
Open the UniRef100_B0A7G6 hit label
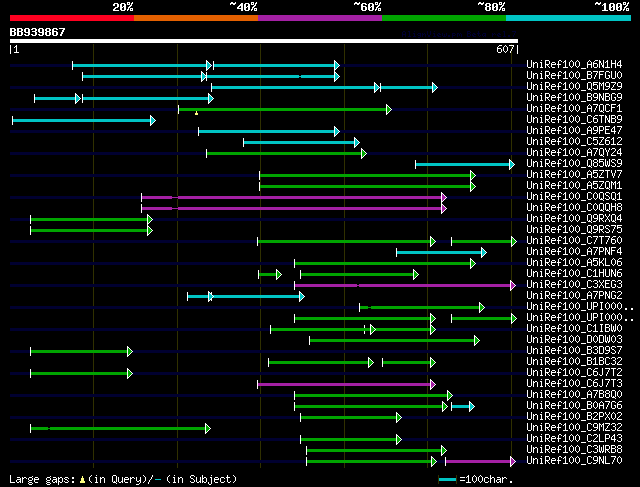coord(574,406)
